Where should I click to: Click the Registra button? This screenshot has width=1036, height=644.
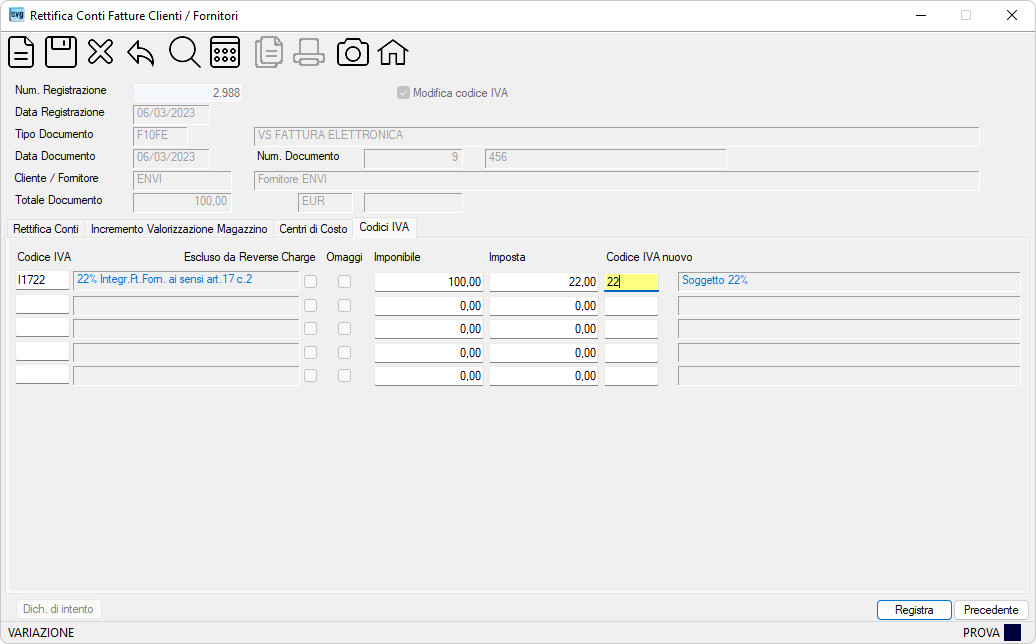914,610
